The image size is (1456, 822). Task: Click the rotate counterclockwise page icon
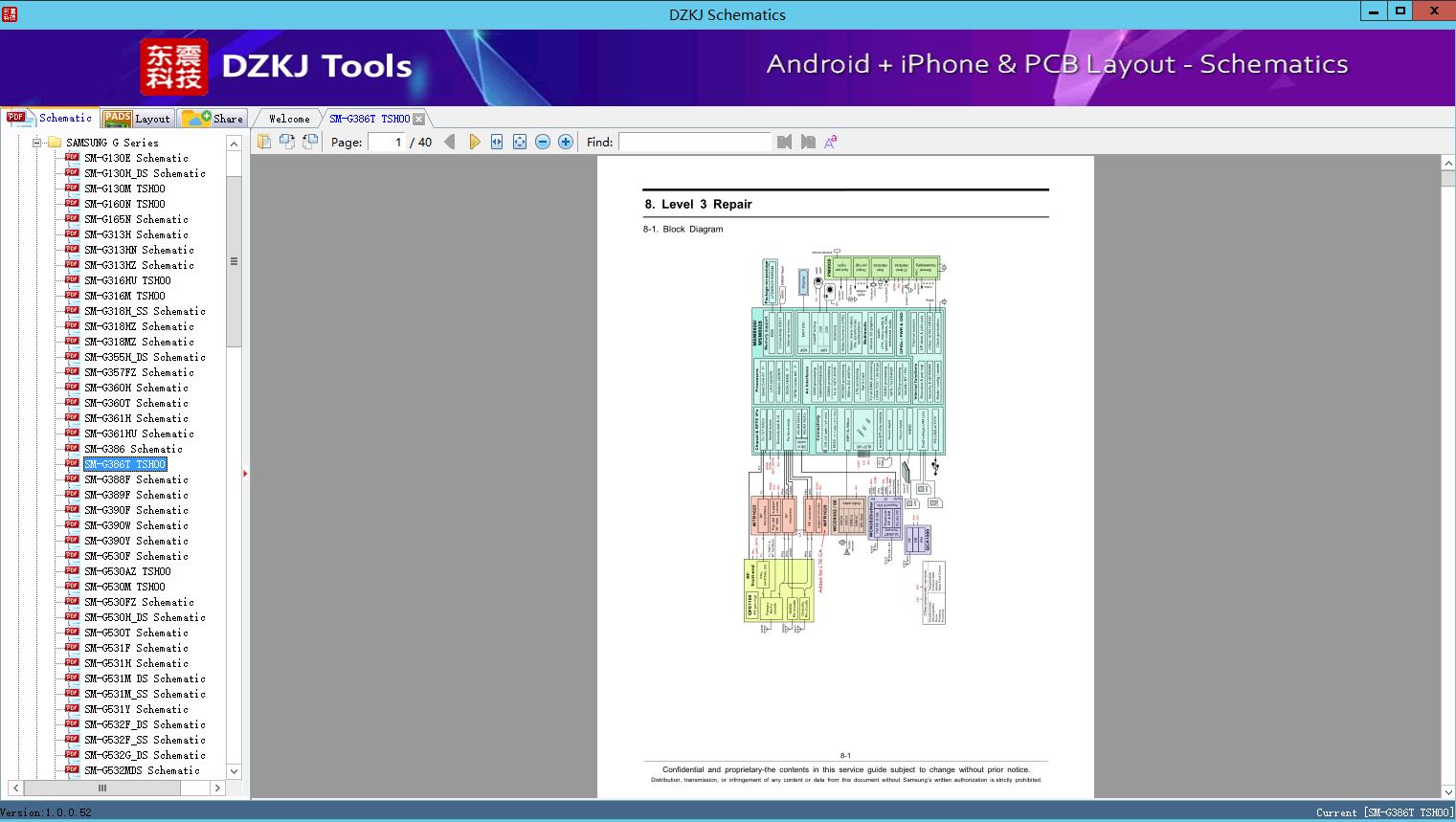coord(286,142)
